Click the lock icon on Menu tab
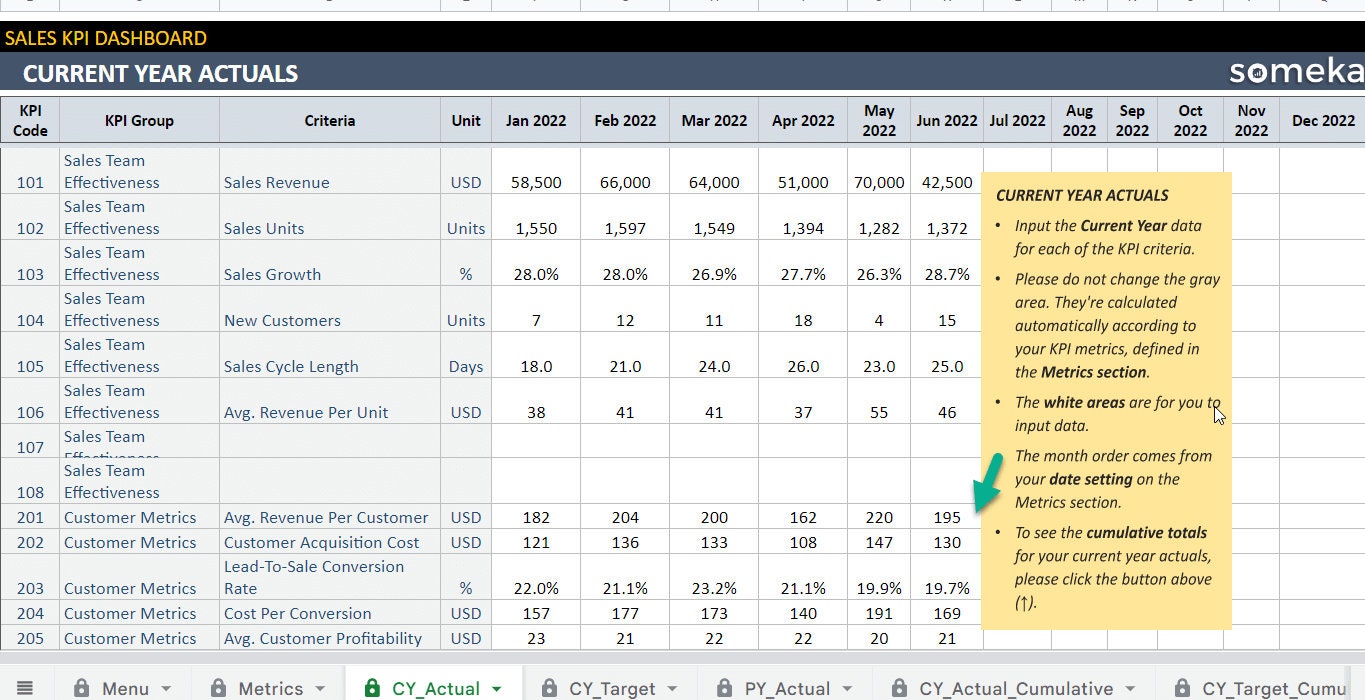 pos(83,688)
